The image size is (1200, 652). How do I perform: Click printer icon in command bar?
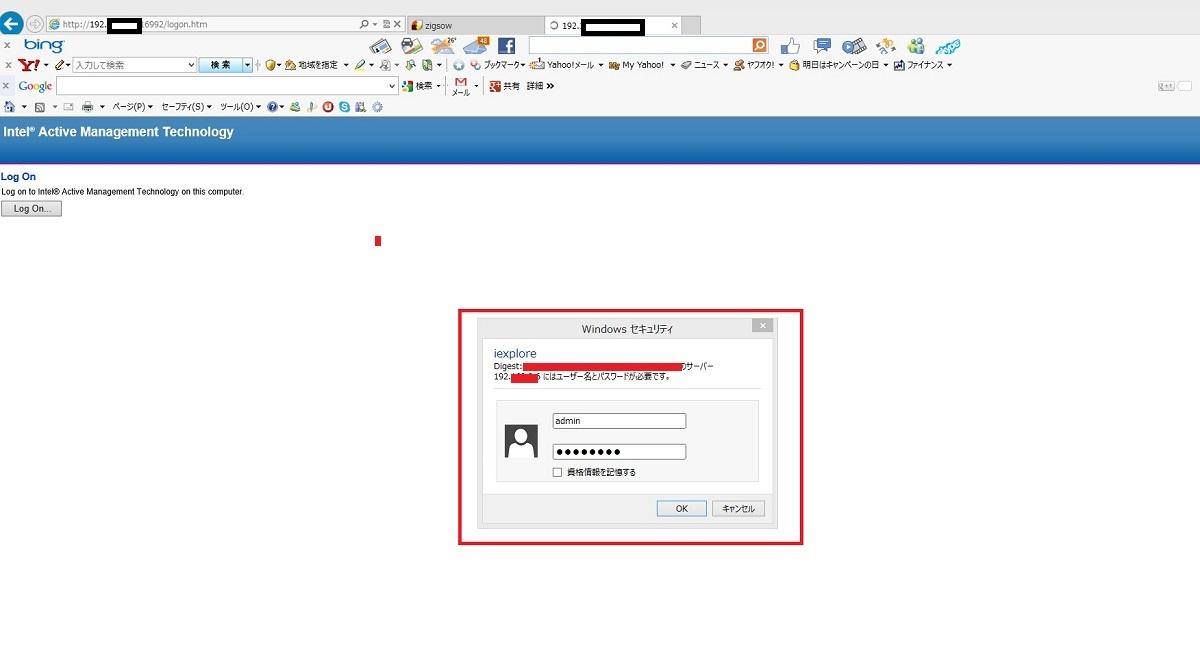click(88, 106)
